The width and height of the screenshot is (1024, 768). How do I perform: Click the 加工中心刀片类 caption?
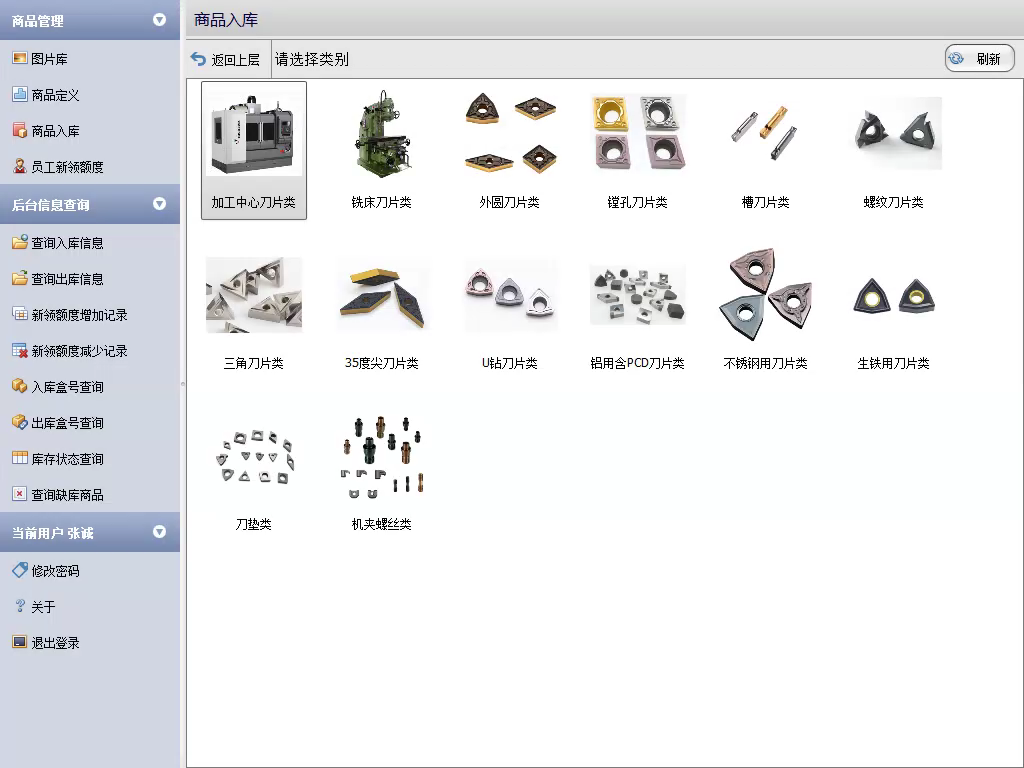[253, 202]
